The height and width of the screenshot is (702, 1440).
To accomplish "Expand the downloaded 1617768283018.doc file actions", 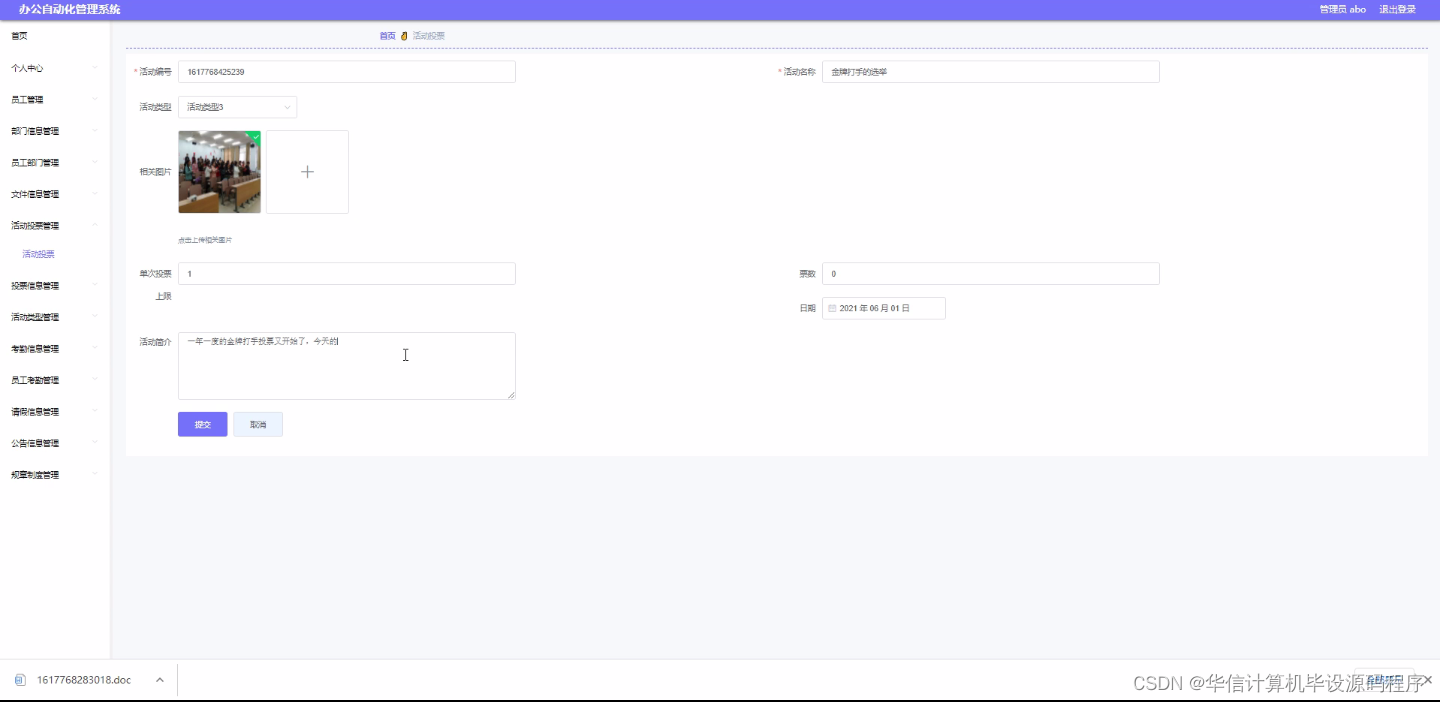I will click(x=159, y=679).
